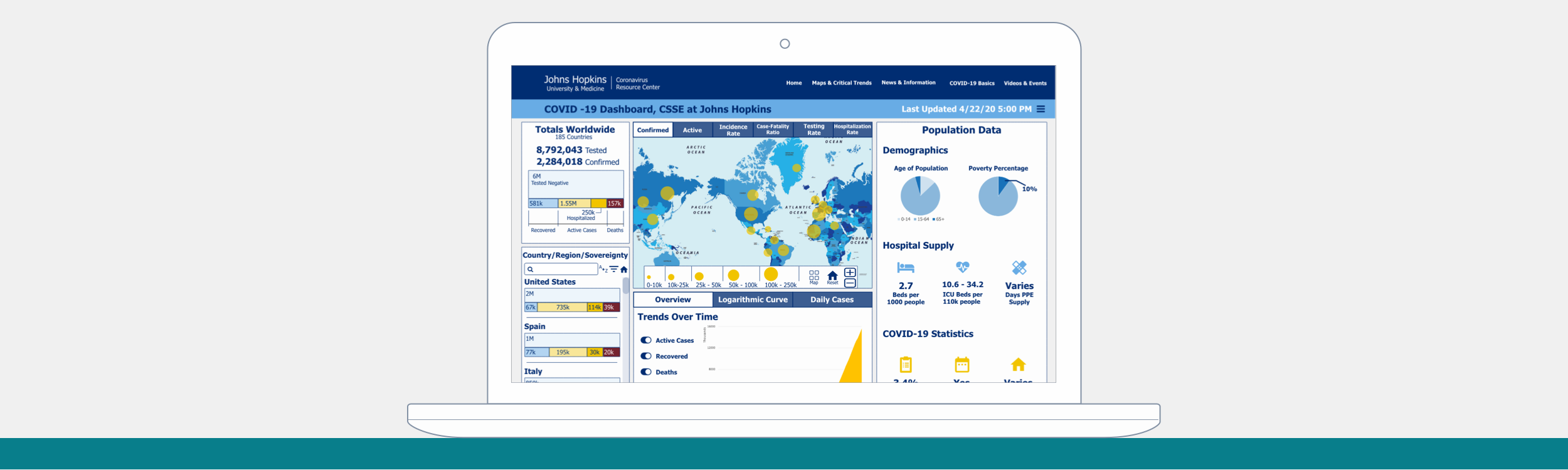Click the bandage PPE supply icon
The width and height of the screenshot is (1568, 470).
point(1019,268)
